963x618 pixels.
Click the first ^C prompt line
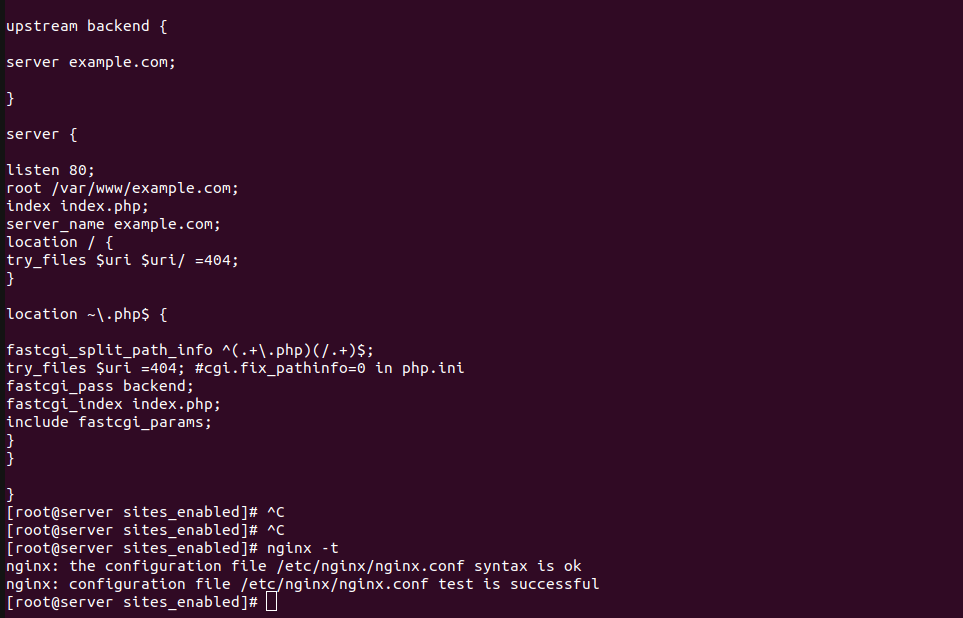tap(146, 512)
